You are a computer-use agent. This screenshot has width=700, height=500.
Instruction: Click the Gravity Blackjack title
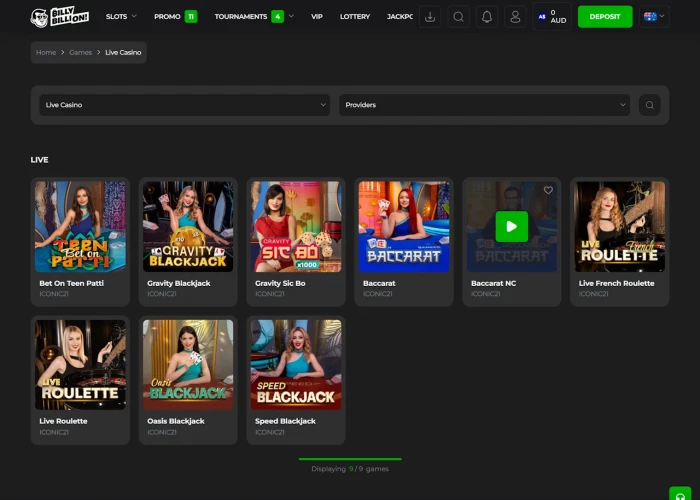179,283
